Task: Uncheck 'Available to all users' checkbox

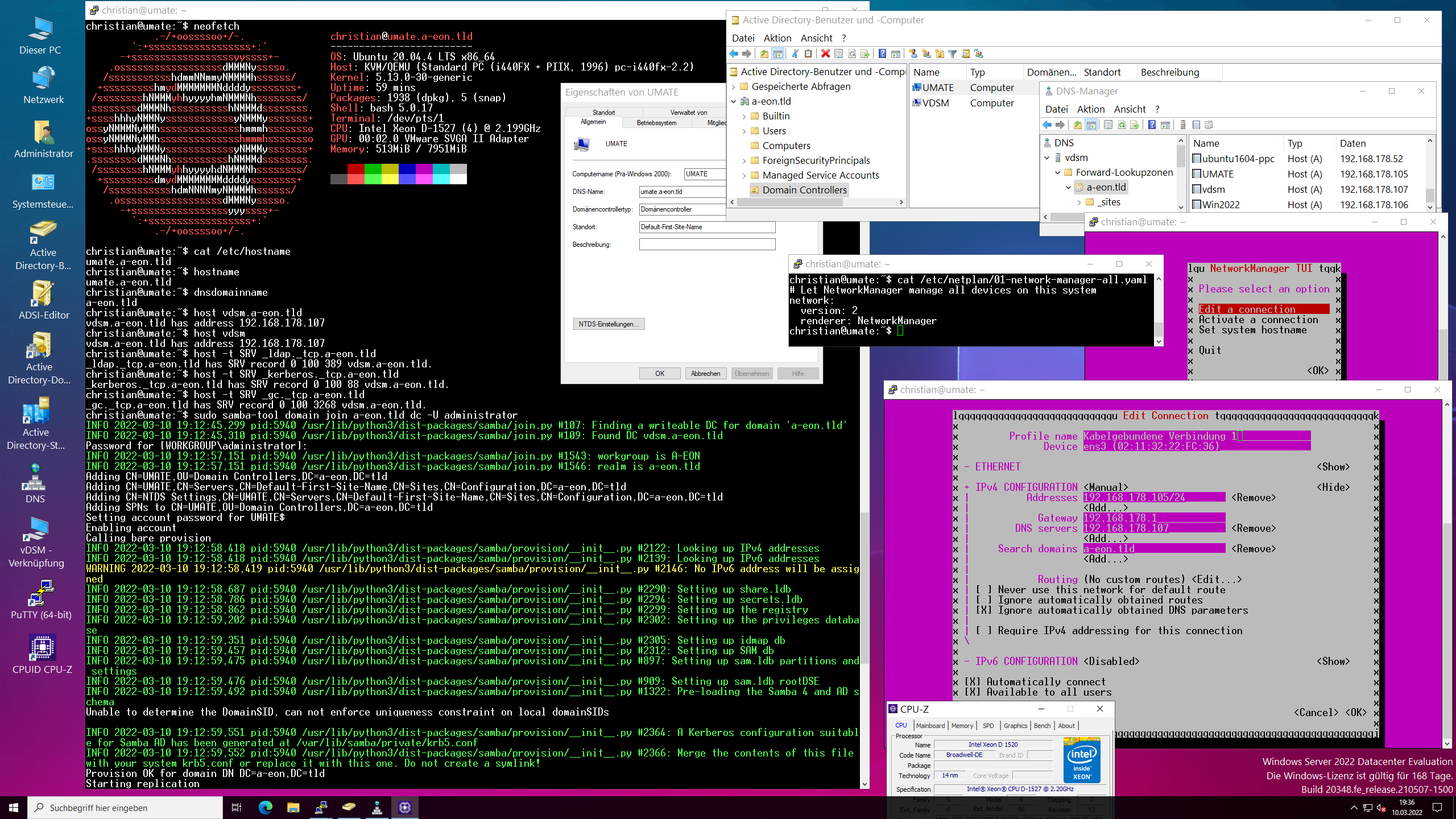Action: pyautogui.click(x=1038, y=692)
